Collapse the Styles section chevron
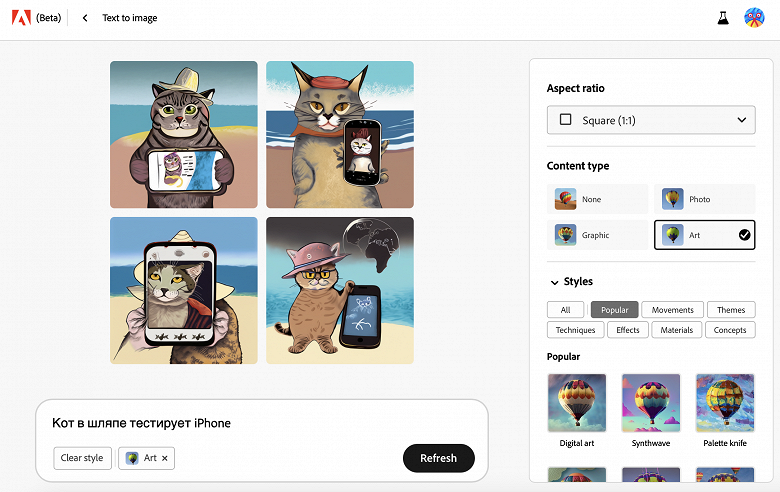 (x=554, y=282)
